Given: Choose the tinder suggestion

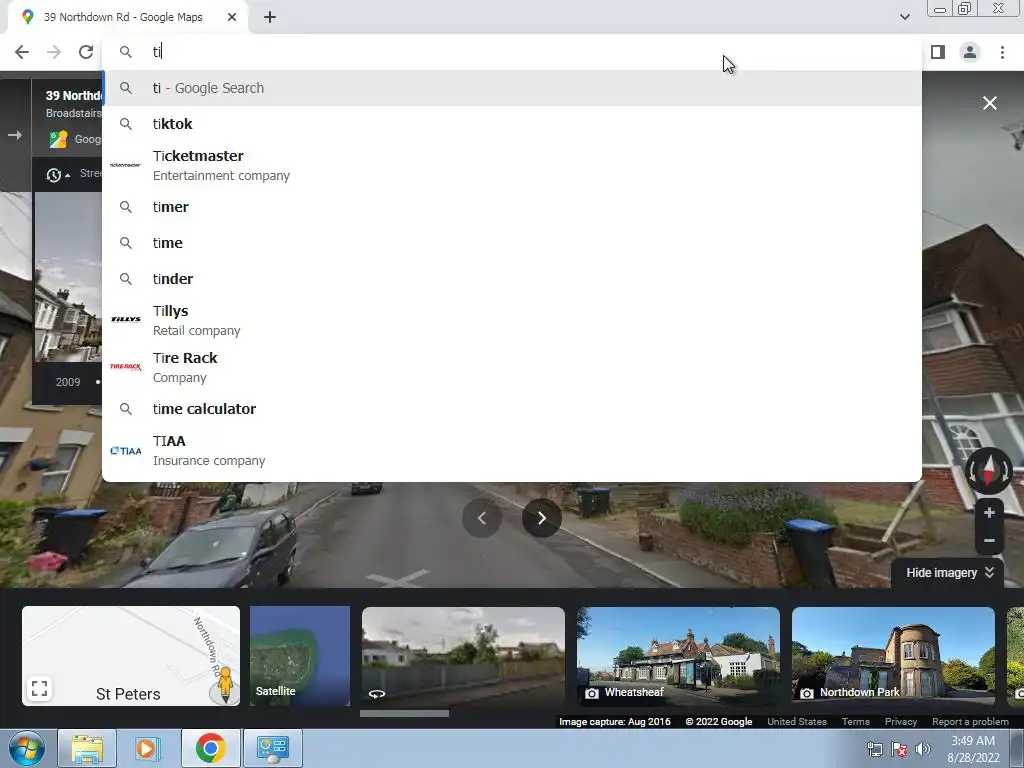Looking at the screenshot, I should [512, 279].
